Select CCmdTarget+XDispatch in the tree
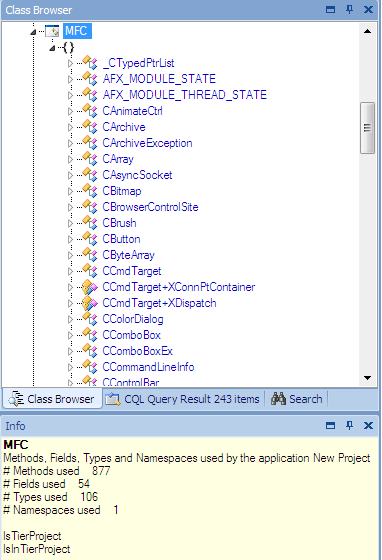This screenshot has height=560, width=382. click(x=159, y=303)
